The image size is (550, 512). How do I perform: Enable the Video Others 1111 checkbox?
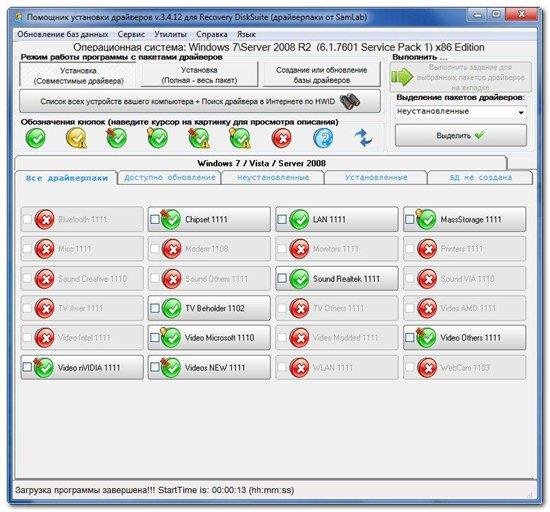pos(409,338)
